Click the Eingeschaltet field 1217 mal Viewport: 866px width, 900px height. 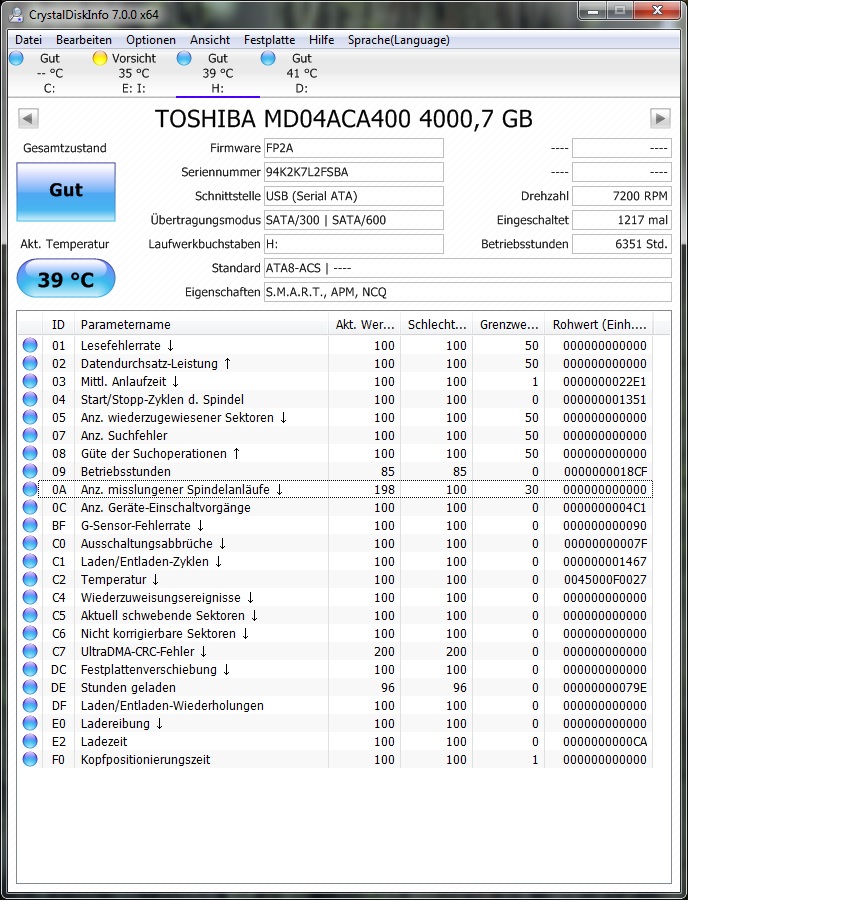click(x=622, y=220)
